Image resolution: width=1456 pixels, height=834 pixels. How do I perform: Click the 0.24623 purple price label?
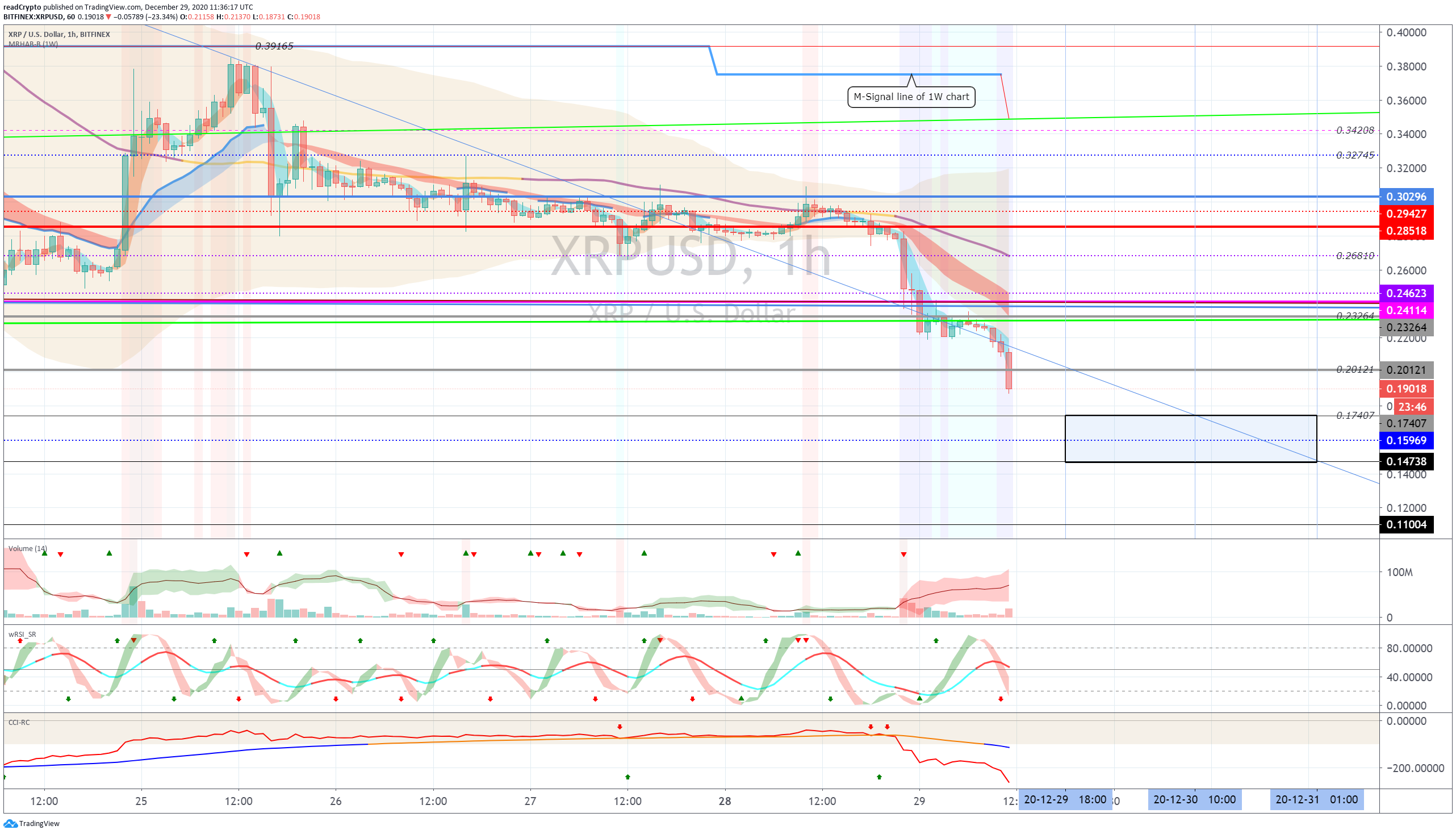pyautogui.click(x=1405, y=293)
